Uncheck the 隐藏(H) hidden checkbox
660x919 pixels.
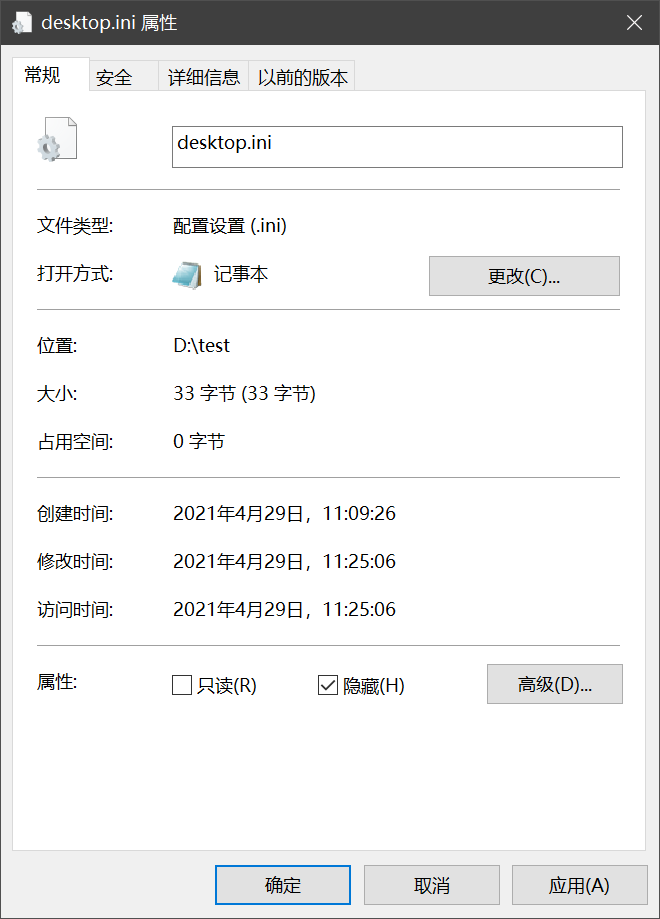pos(328,685)
